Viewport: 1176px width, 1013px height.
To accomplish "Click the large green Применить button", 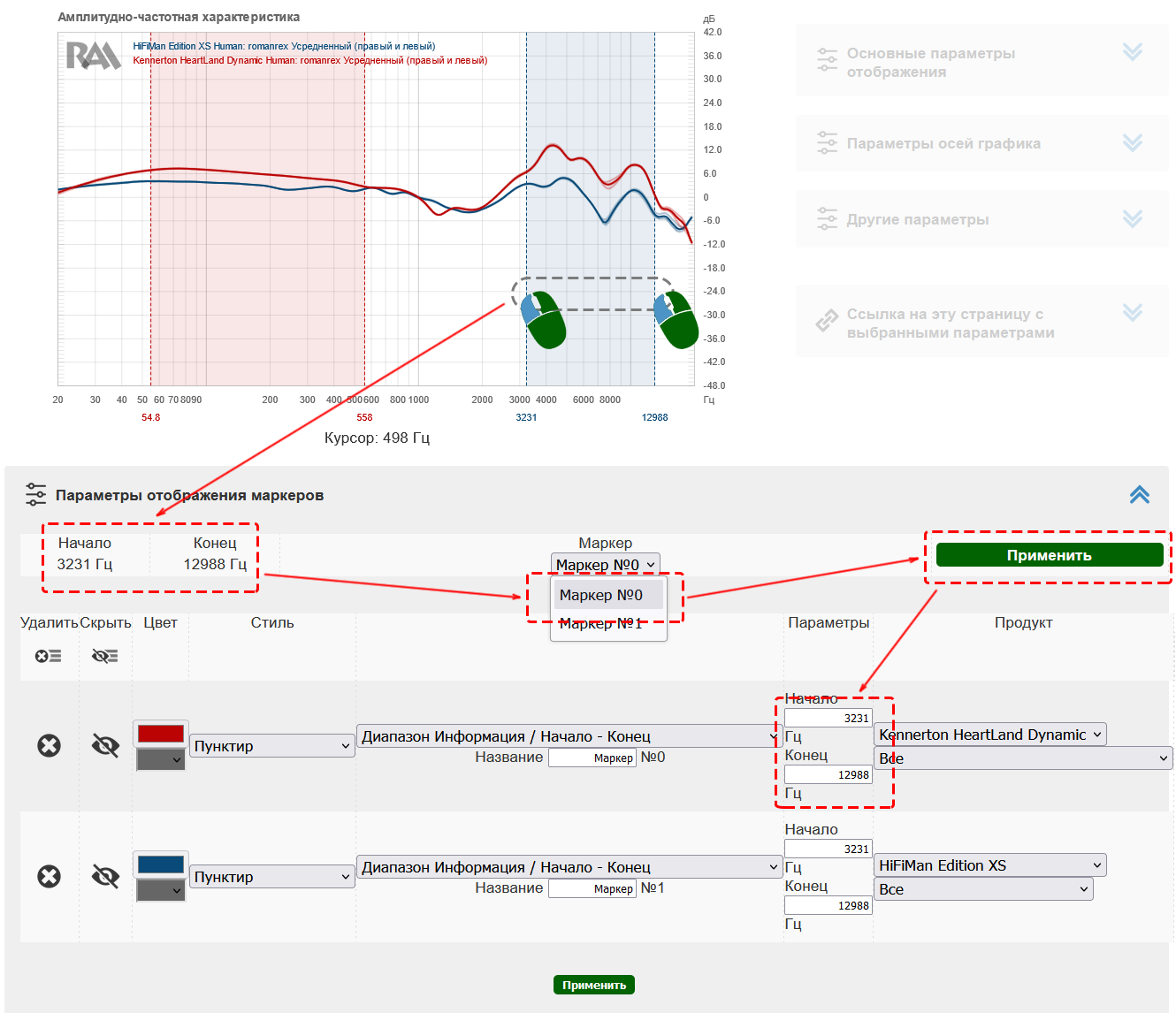I will point(1050,555).
